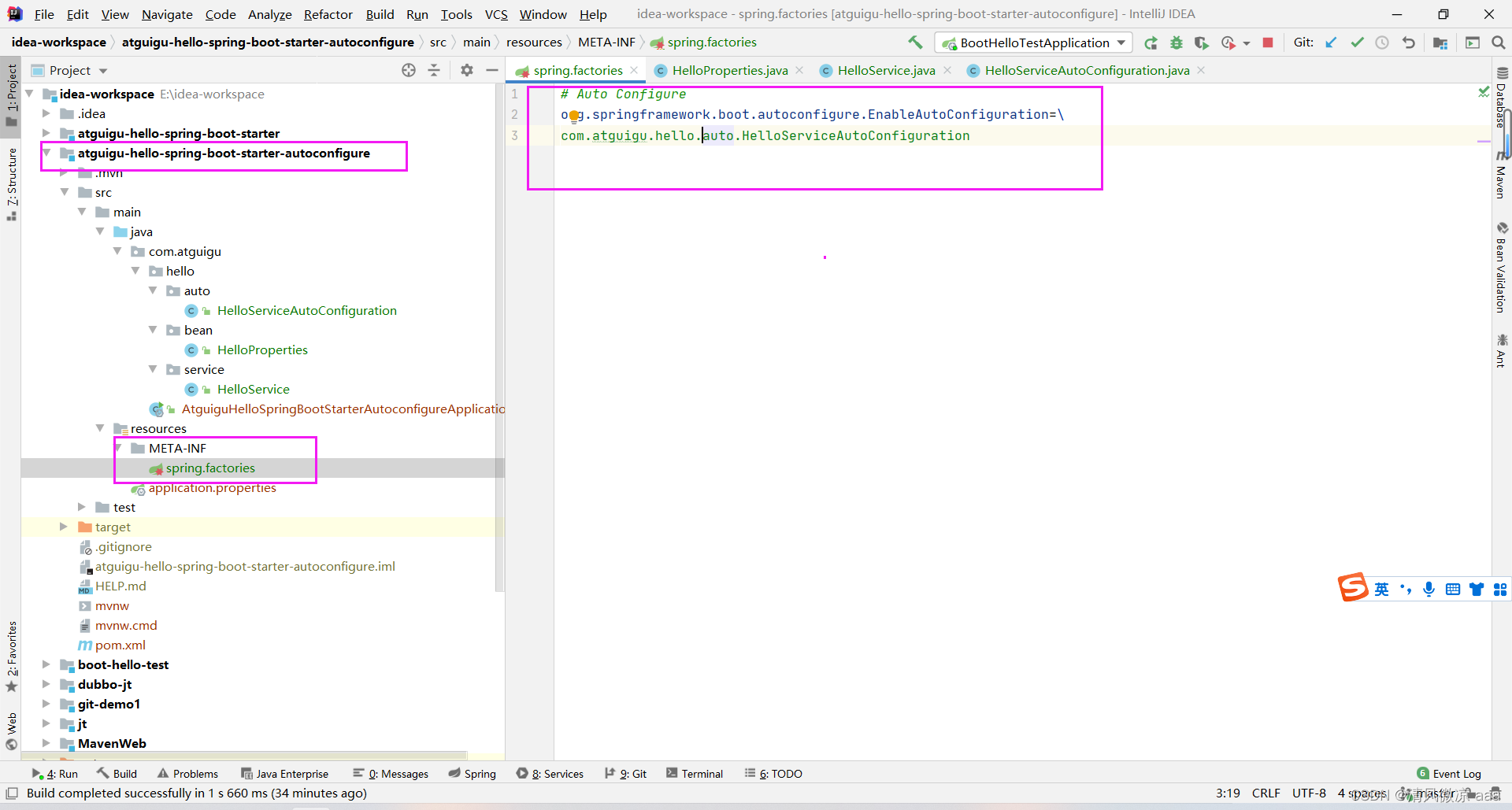The height and width of the screenshot is (810, 1512).
Task: Switch to HelloServiceAutoConfiguration.java tab
Action: click(1087, 70)
